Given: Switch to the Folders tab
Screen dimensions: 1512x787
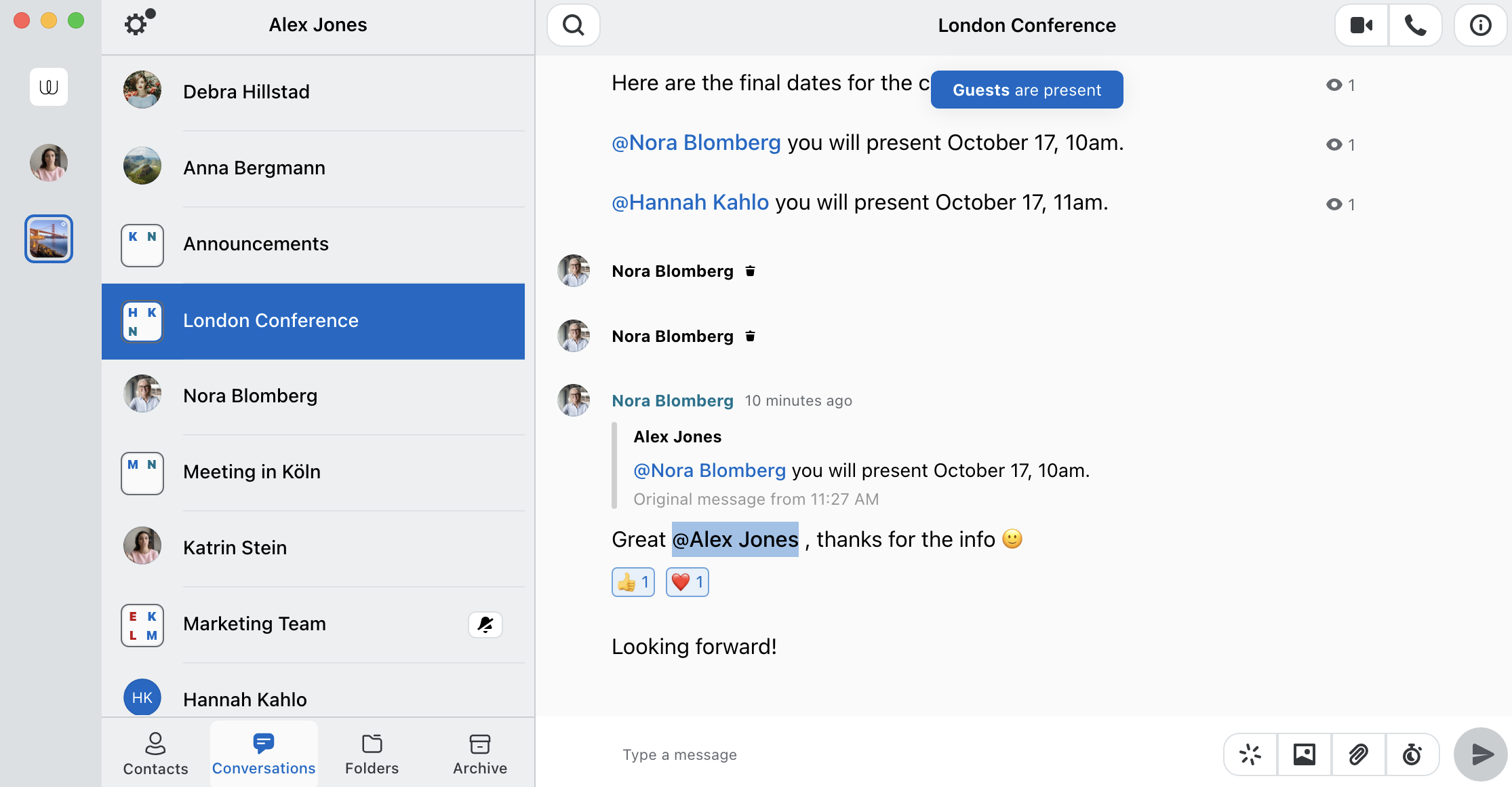Looking at the screenshot, I should click(372, 754).
